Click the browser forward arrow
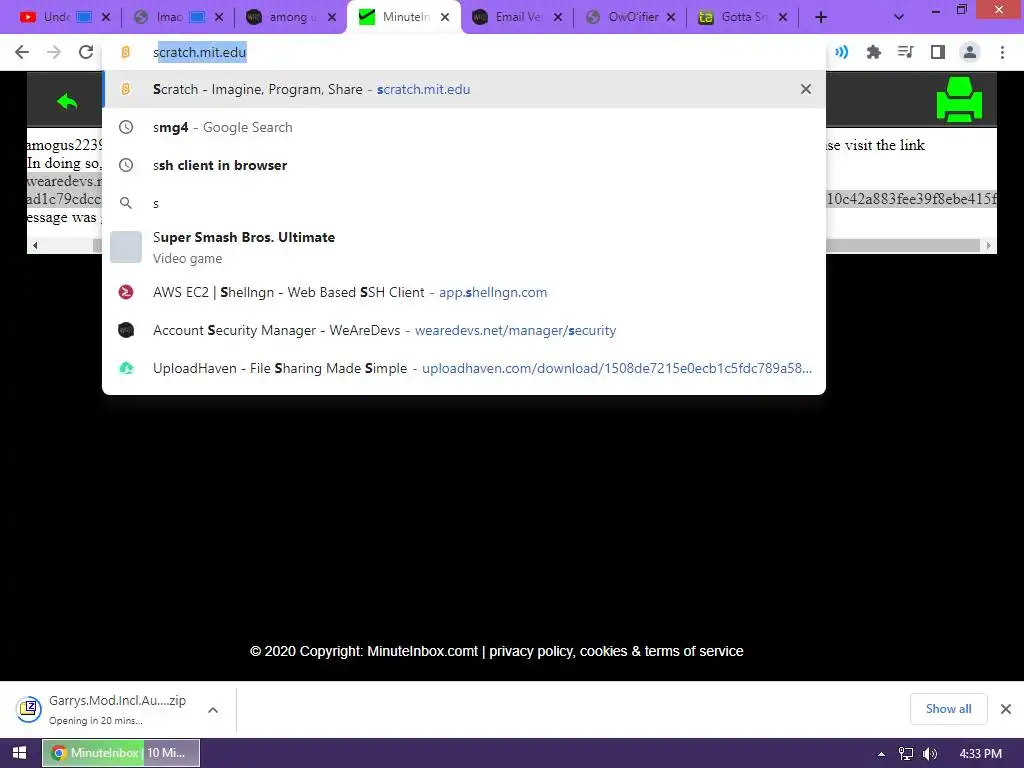This screenshot has height=768, width=1024. coord(54,52)
